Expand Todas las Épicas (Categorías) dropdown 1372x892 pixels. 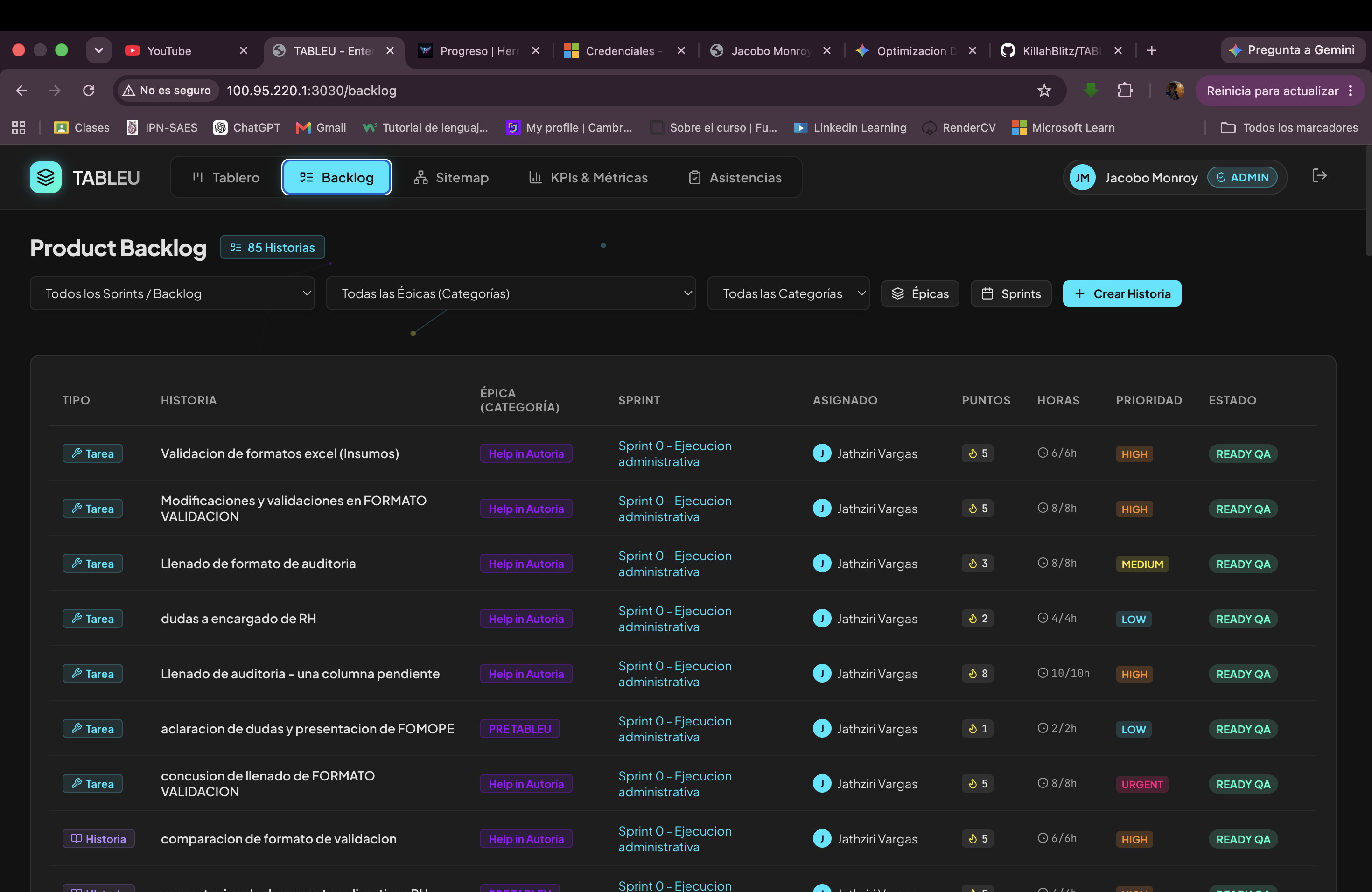click(x=511, y=293)
